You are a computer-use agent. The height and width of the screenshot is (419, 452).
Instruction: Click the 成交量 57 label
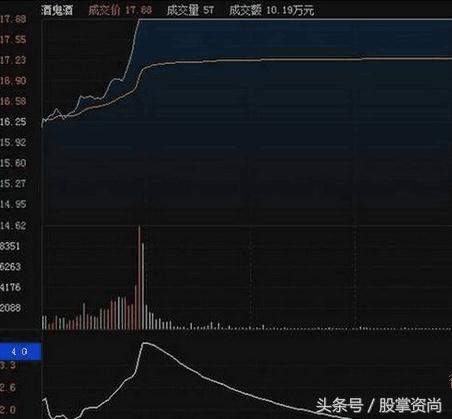(x=190, y=10)
